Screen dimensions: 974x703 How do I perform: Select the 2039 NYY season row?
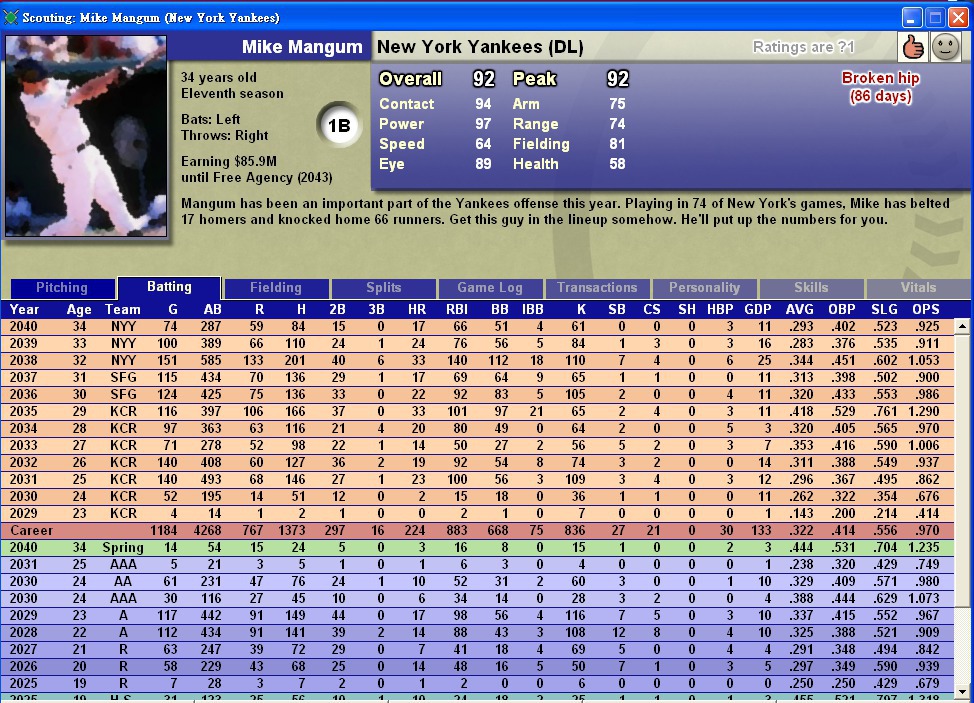(x=477, y=343)
